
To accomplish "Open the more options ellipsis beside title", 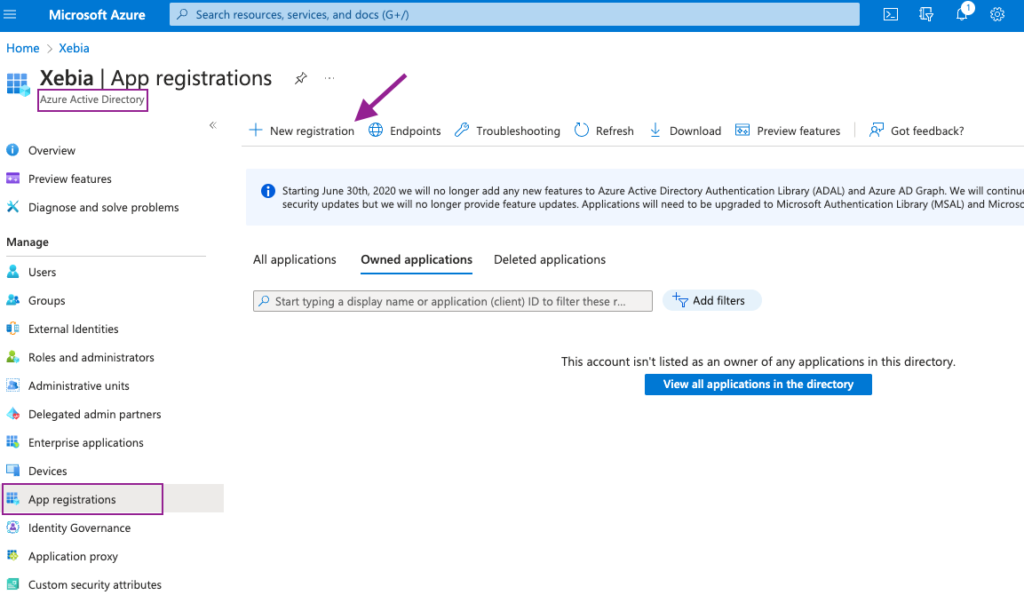I will 329,78.
